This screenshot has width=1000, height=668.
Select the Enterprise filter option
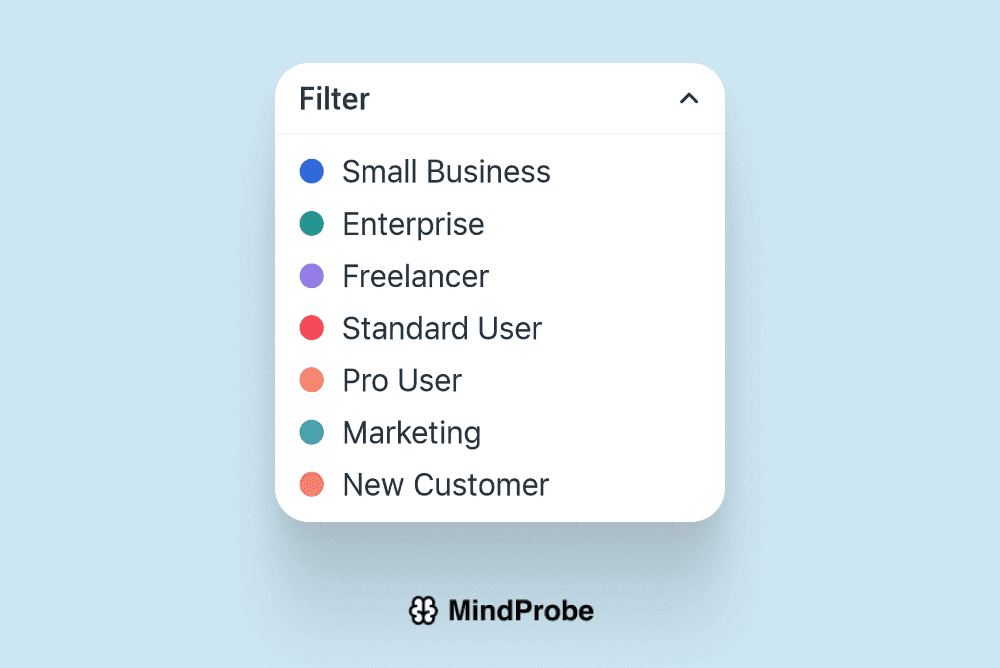click(x=413, y=224)
